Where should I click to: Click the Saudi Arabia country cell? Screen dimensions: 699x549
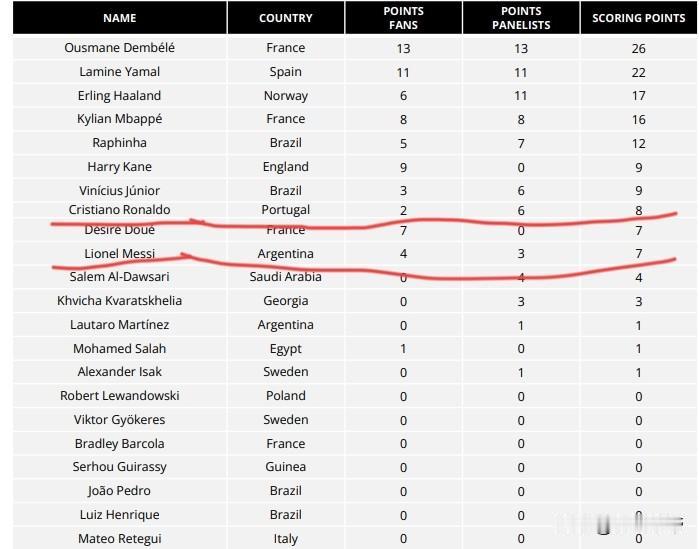(x=285, y=277)
